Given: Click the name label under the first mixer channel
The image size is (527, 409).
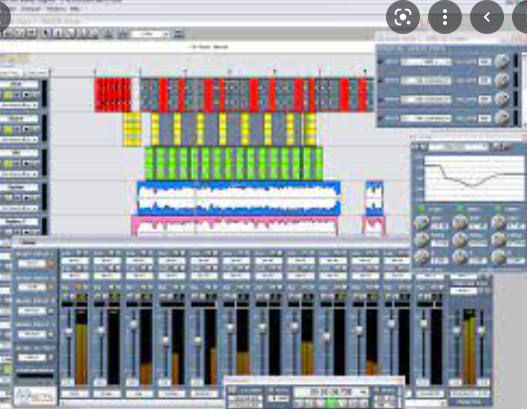Looking at the screenshot, I should (x=75, y=394).
